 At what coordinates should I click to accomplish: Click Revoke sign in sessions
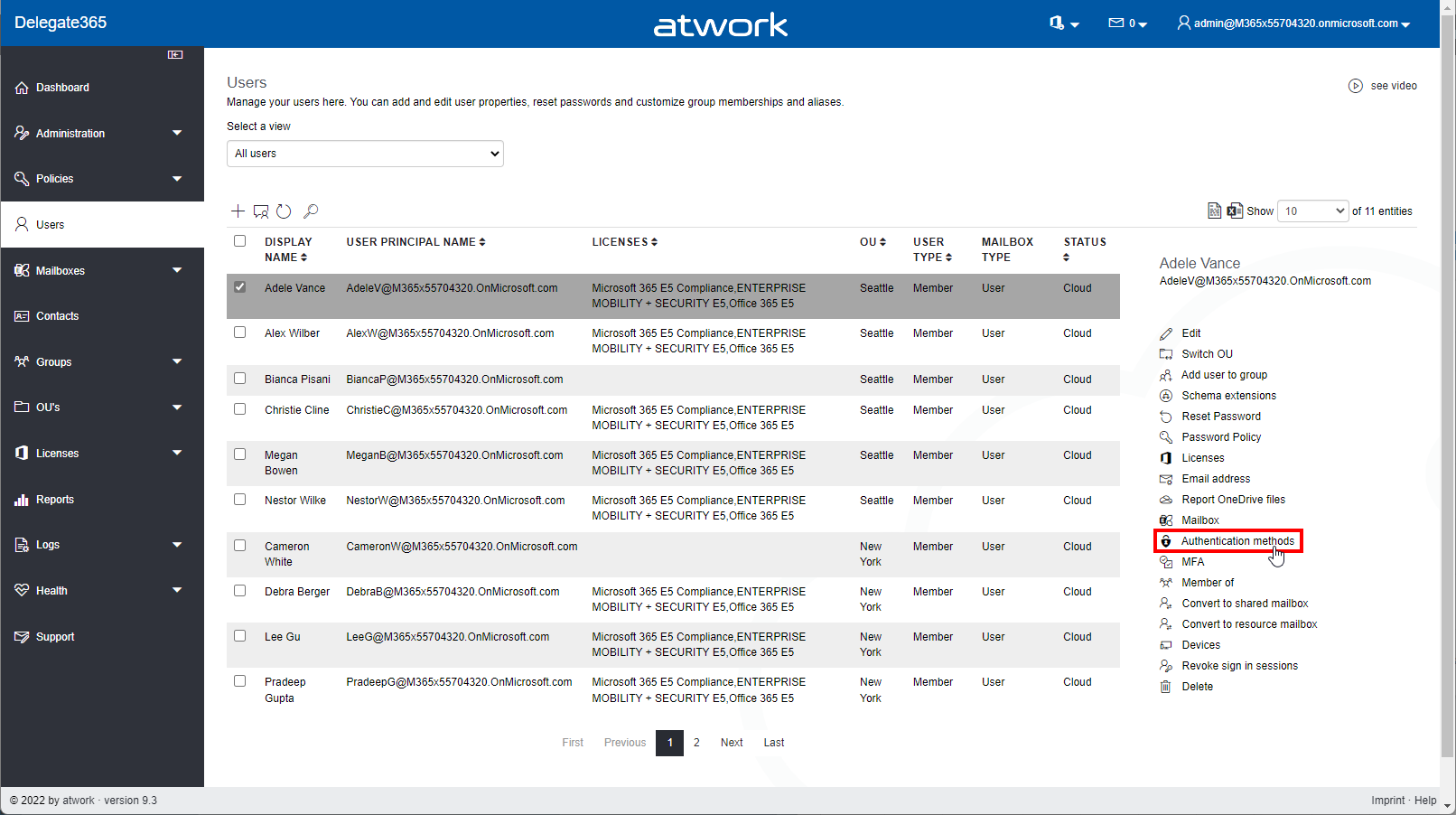coord(1239,666)
